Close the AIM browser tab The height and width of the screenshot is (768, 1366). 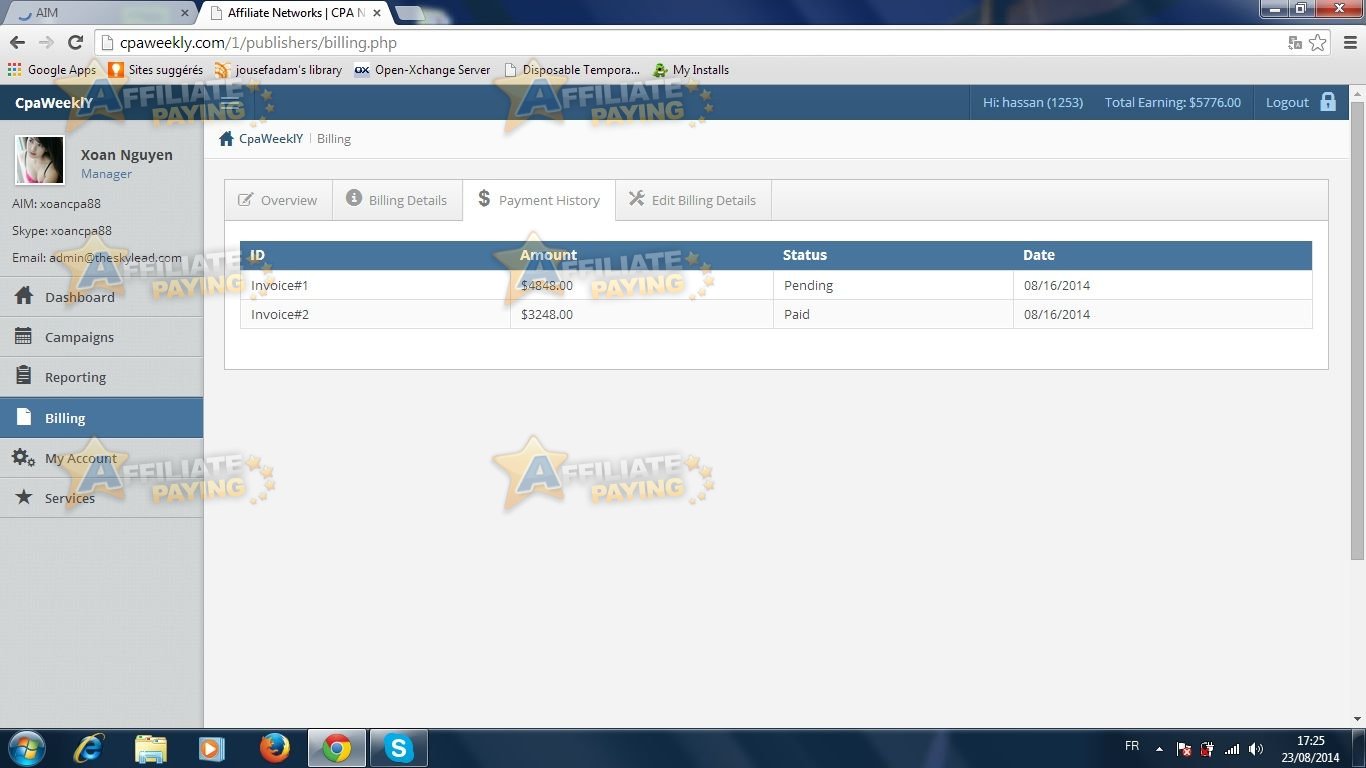click(184, 13)
